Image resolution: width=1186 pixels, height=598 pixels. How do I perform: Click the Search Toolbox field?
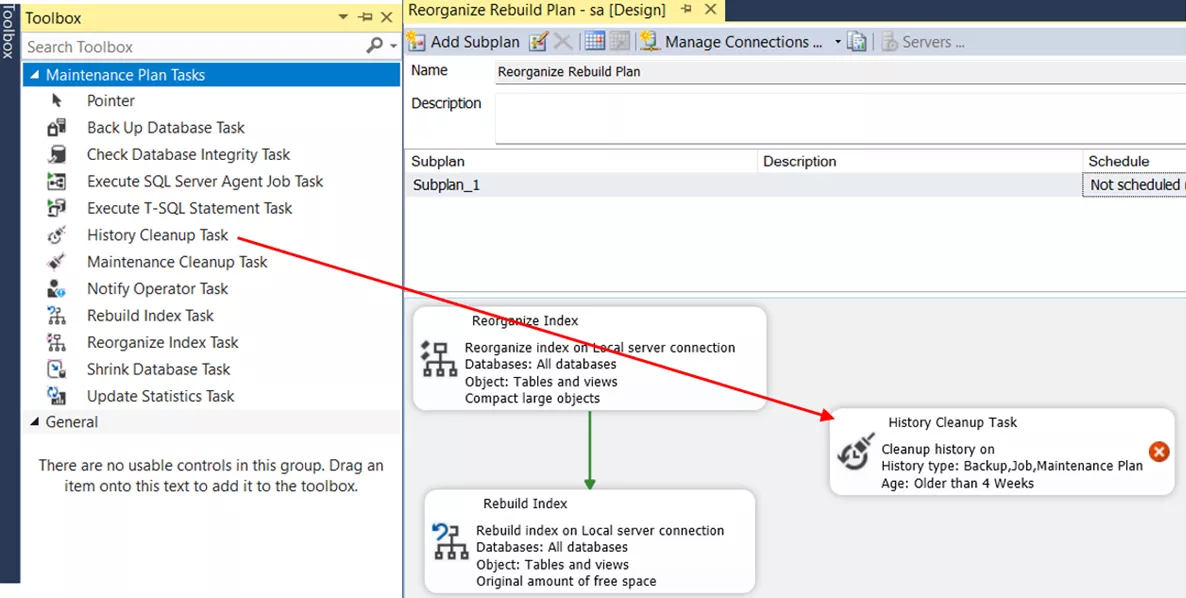click(194, 47)
